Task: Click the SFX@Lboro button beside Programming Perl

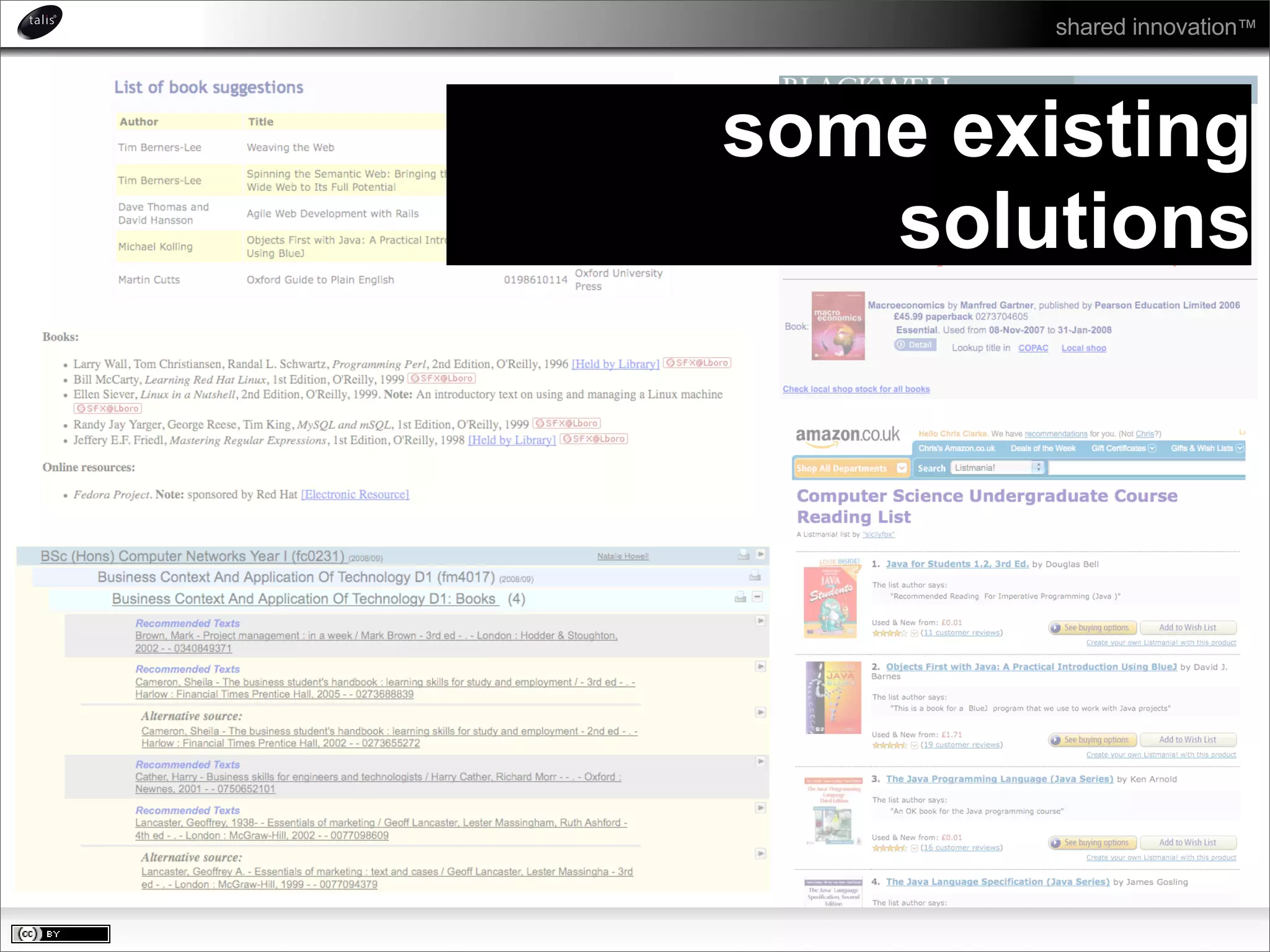Action: tap(697, 363)
